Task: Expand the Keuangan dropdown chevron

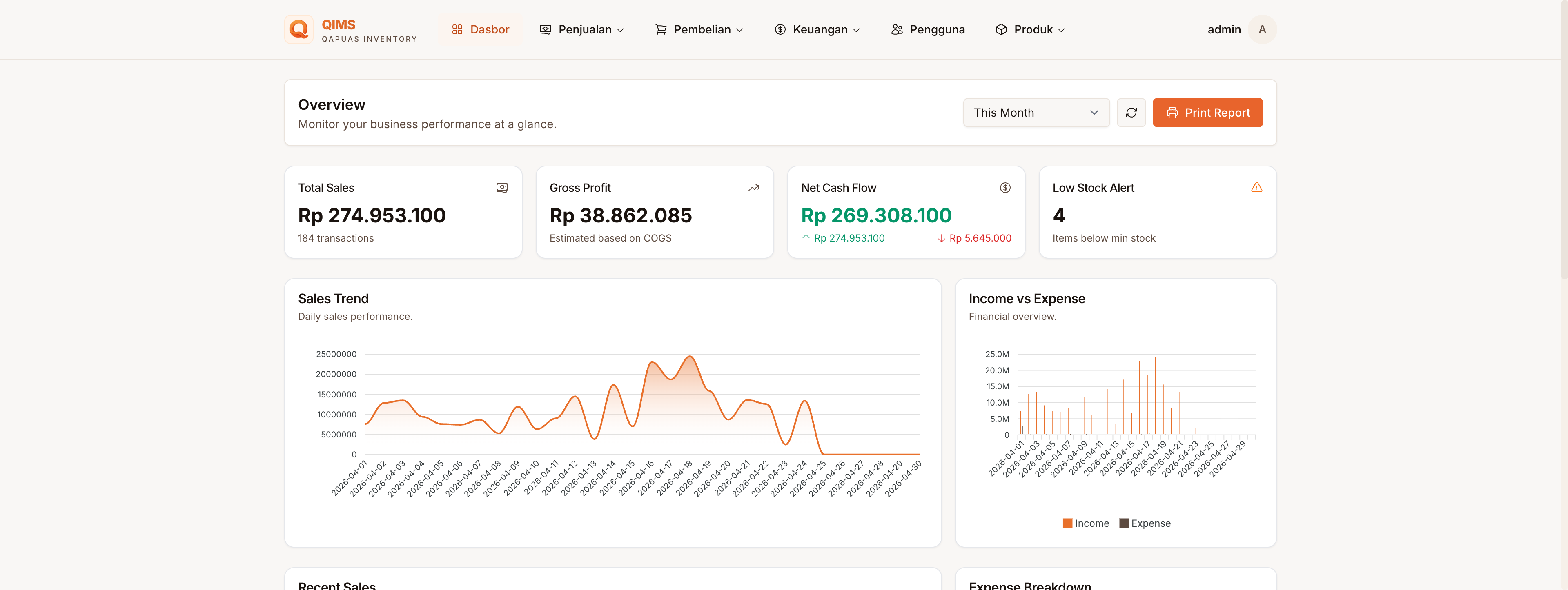Action: click(x=856, y=30)
